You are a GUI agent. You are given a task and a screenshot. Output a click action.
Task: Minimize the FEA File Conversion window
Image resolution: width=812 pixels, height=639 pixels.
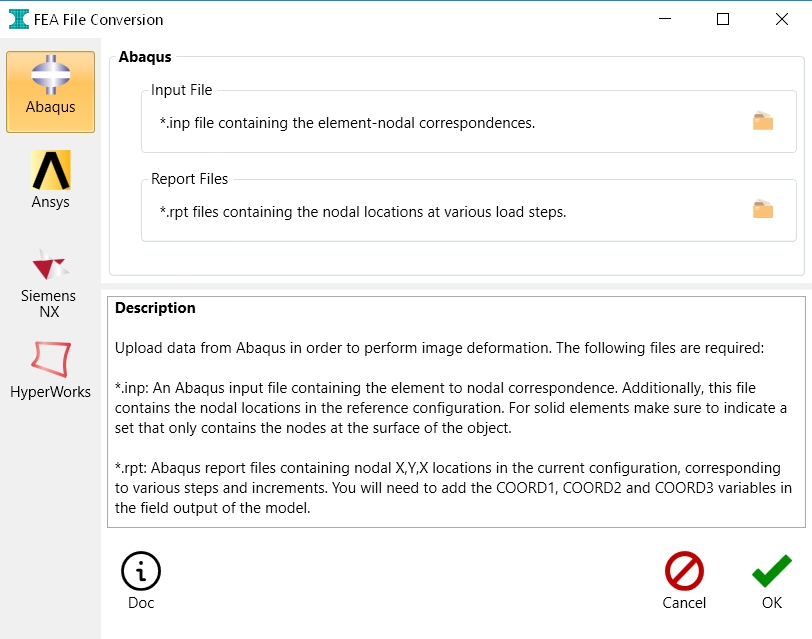665,19
